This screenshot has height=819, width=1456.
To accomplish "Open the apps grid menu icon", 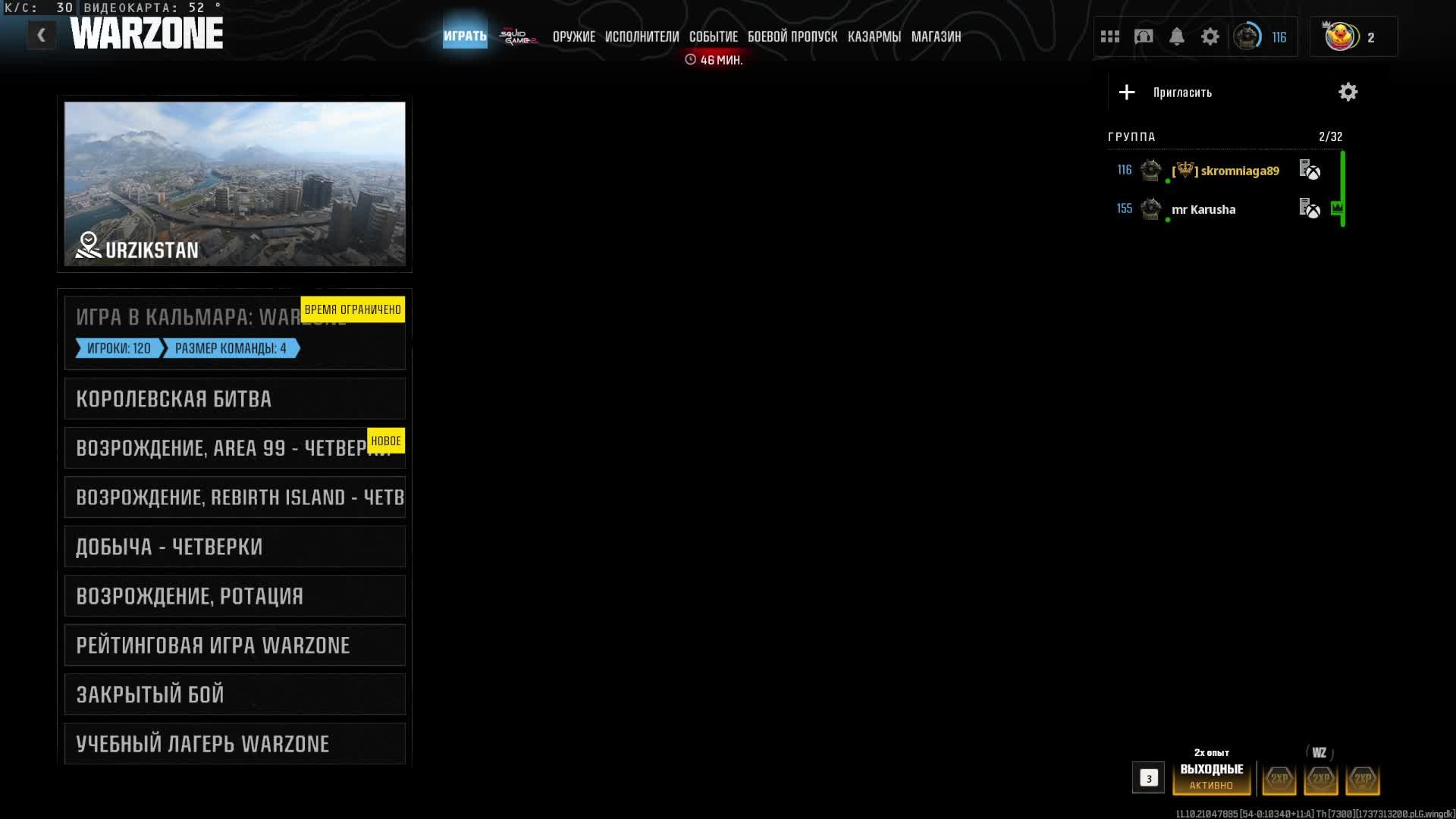I will pyautogui.click(x=1110, y=36).
